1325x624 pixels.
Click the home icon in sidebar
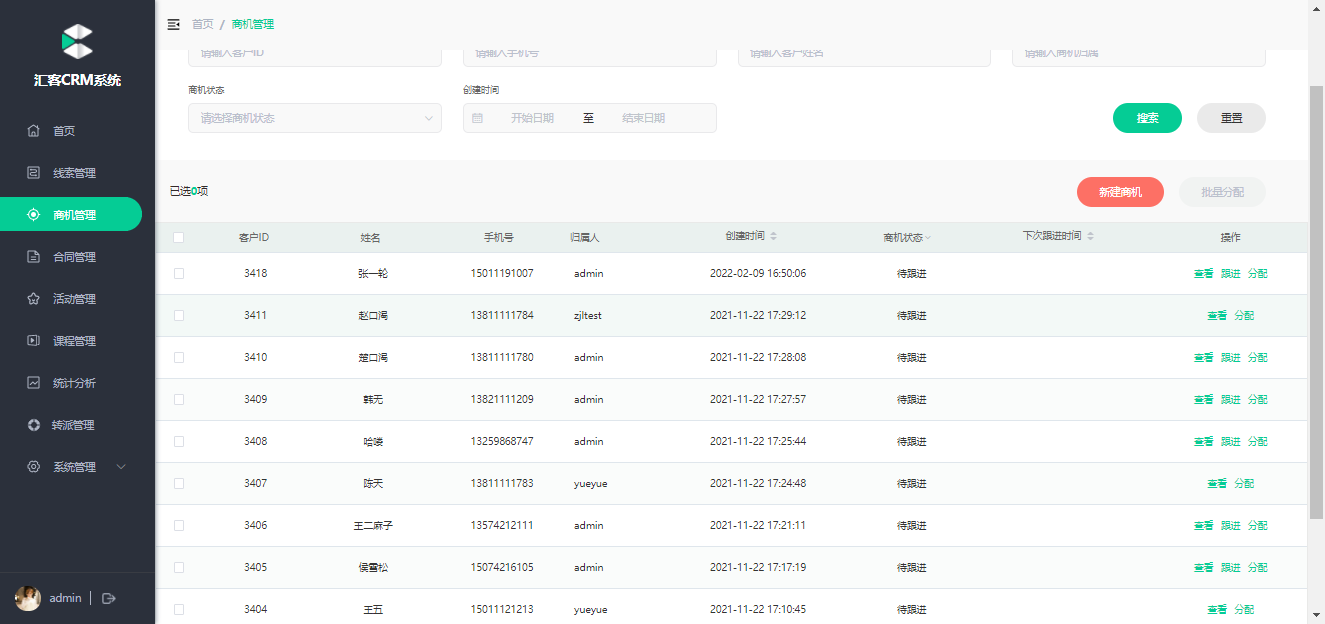pyautogui.click(x=33, y=131)
